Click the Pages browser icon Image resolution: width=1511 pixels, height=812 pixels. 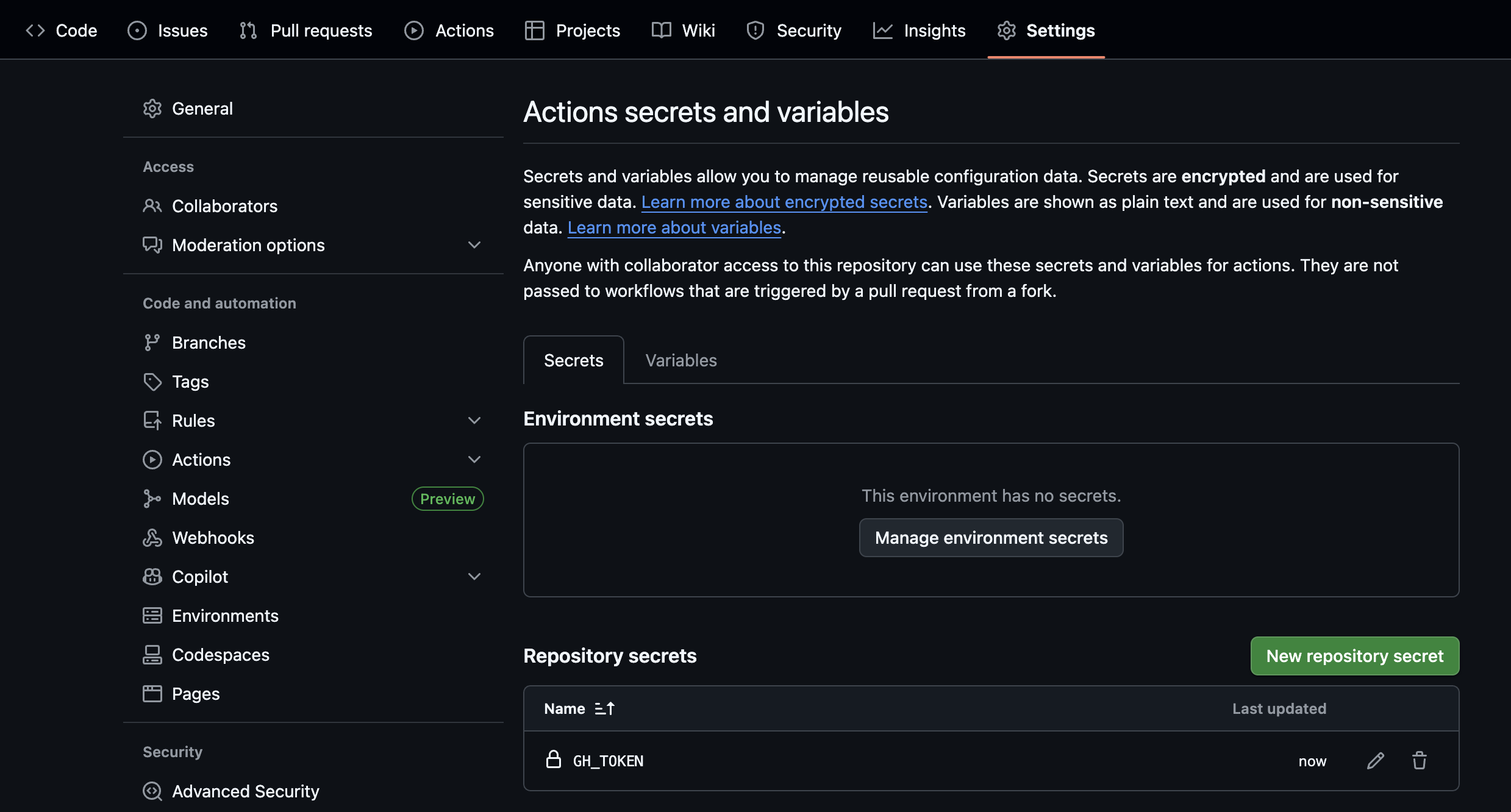[x=152, y=694]
